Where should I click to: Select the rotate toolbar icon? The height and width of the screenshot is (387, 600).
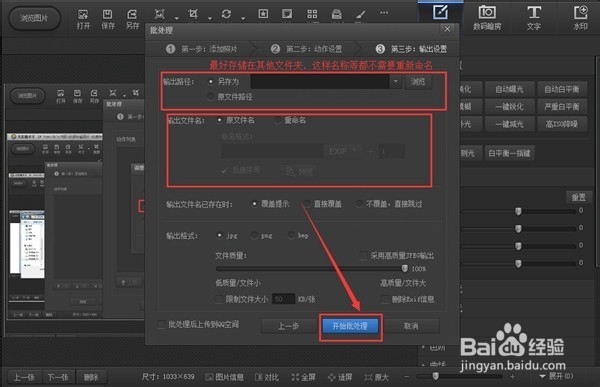(226, 15)
